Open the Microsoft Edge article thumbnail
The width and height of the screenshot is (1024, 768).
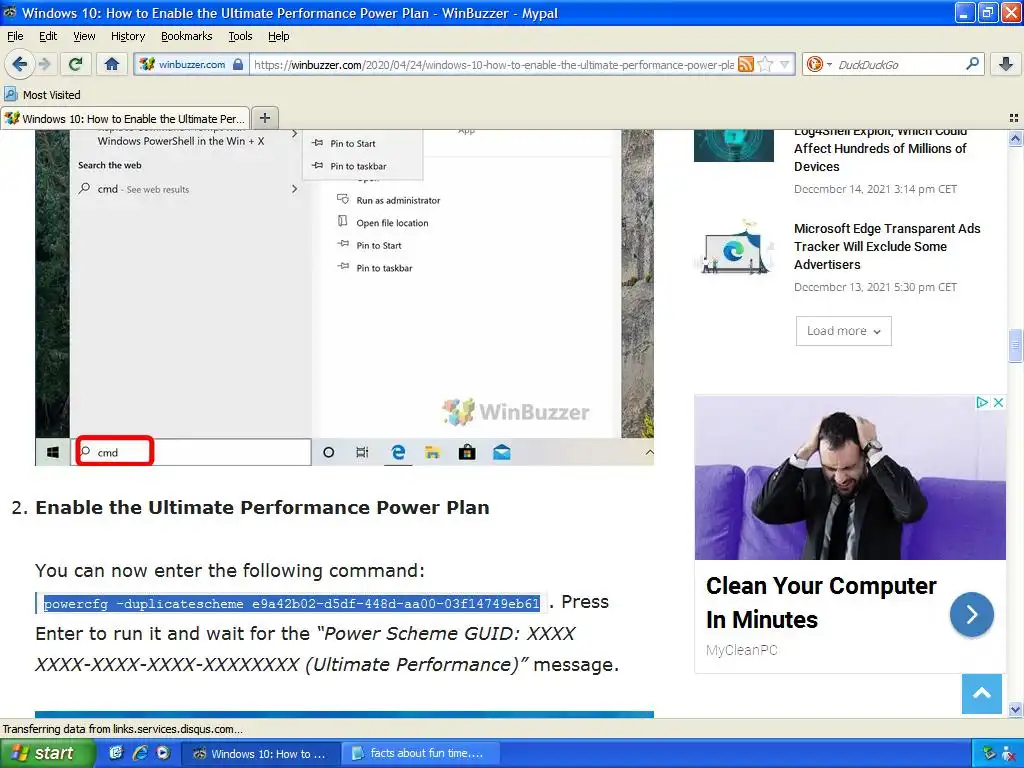tap(734, 247)
